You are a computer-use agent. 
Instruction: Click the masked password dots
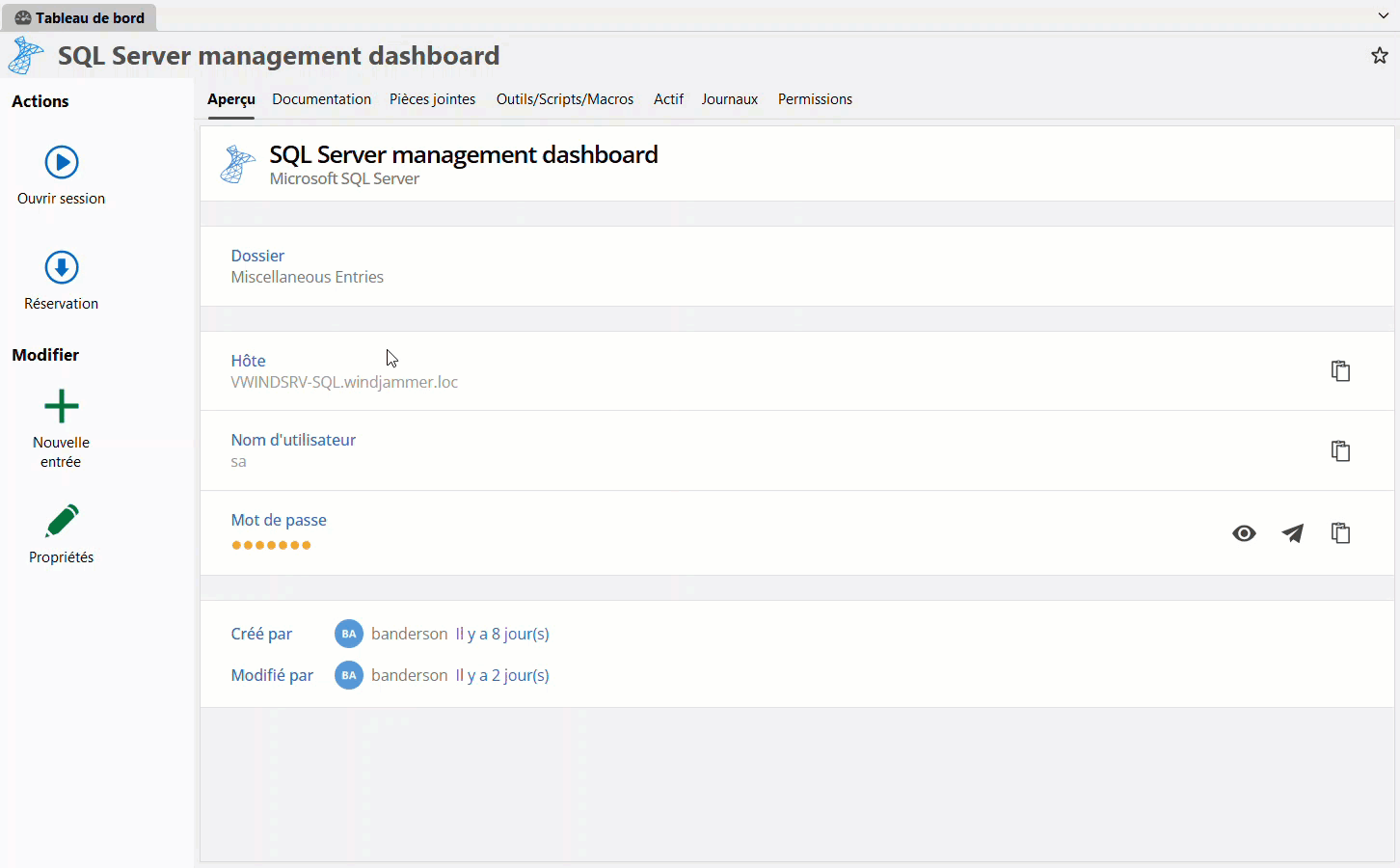(x=271, y=545)
